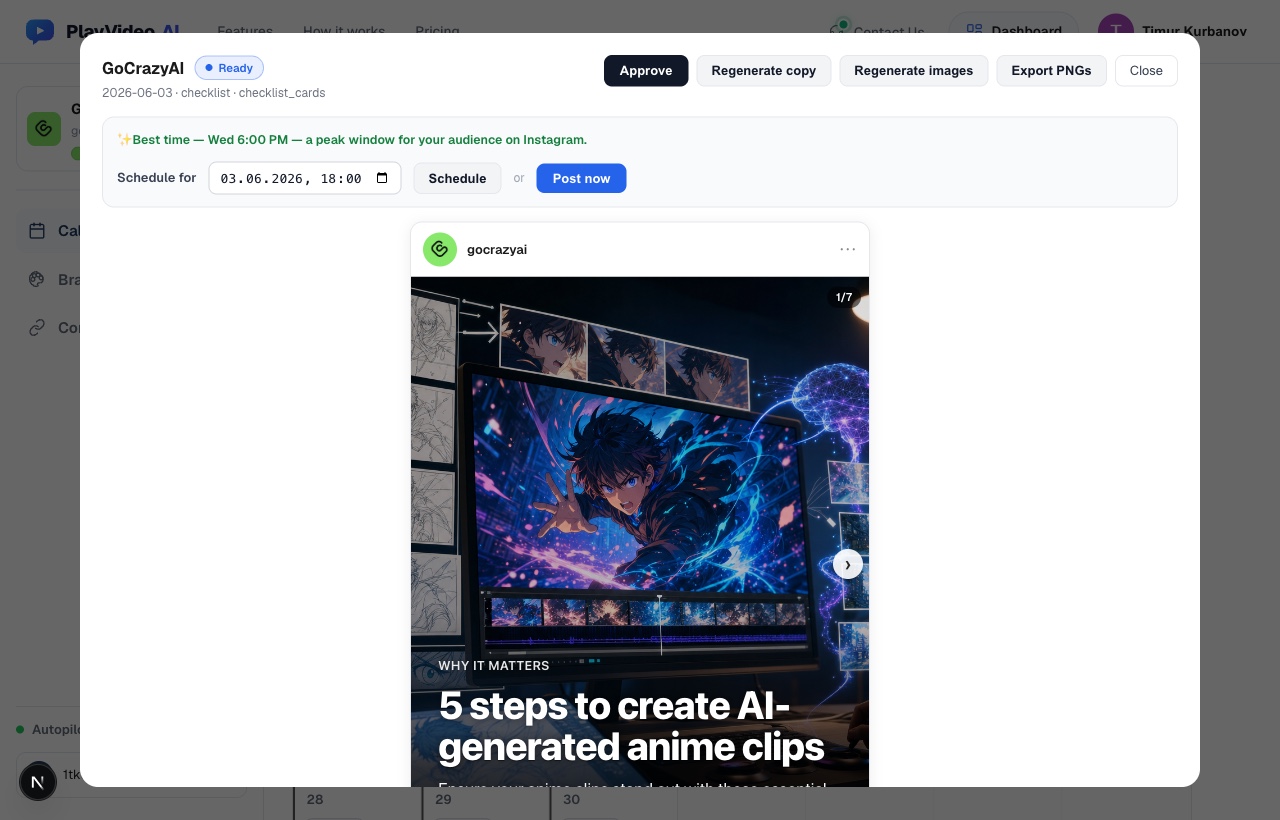Open the three-dots post menu
Screen dimensions: 1280x820
tap(848, 249)
